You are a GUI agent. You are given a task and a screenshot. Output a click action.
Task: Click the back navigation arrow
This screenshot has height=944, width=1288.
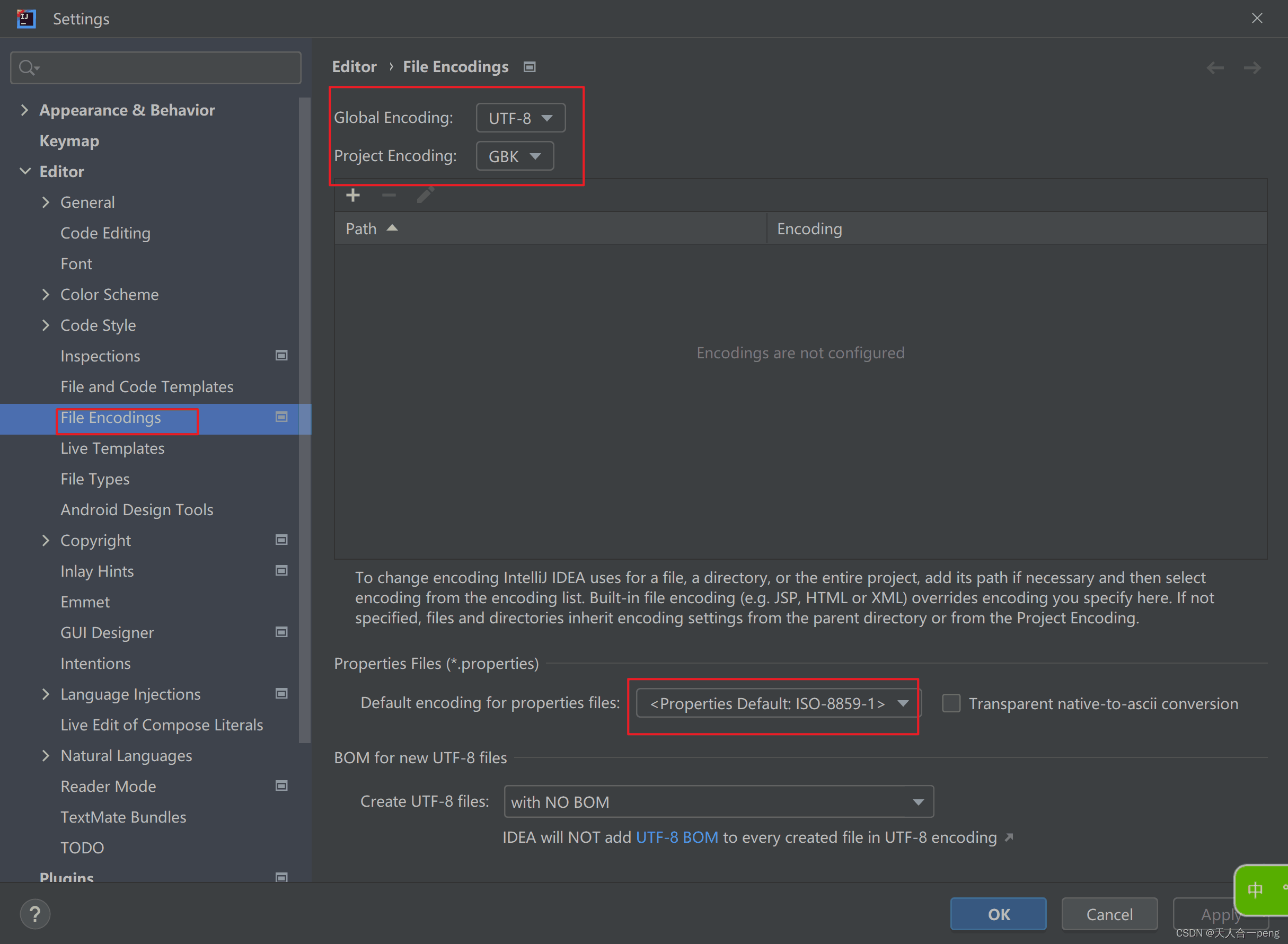tap(1215, 68)
